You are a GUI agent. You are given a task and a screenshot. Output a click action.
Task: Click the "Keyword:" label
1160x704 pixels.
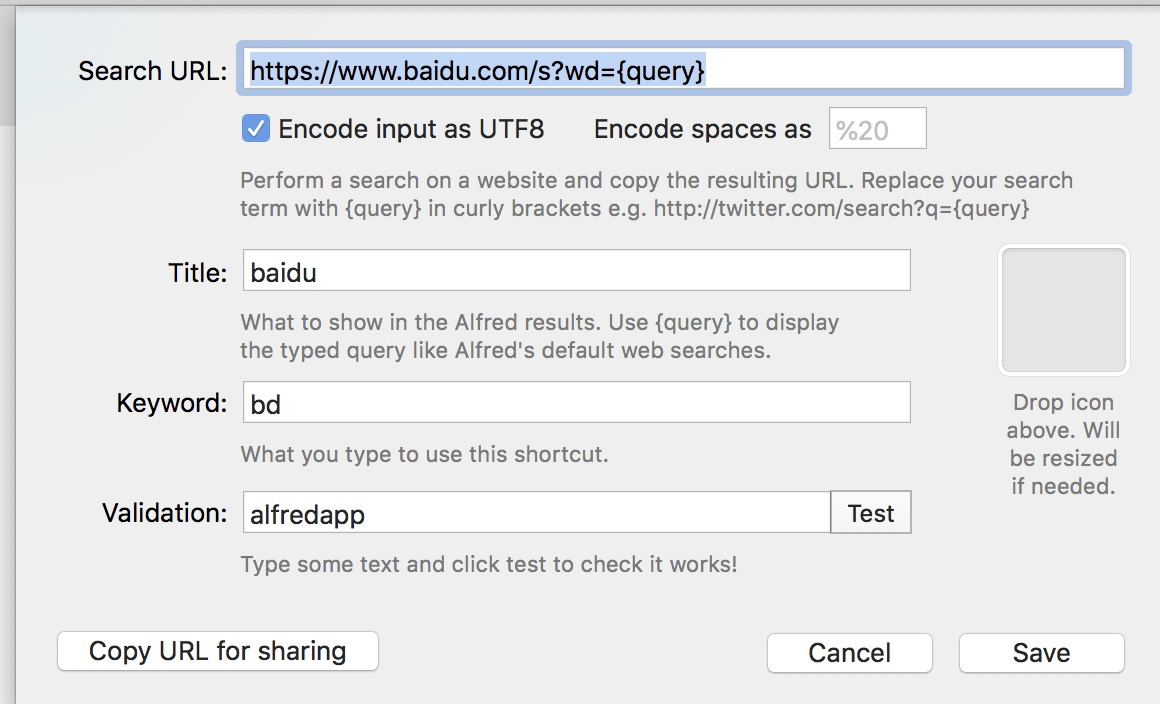point(172,403)
